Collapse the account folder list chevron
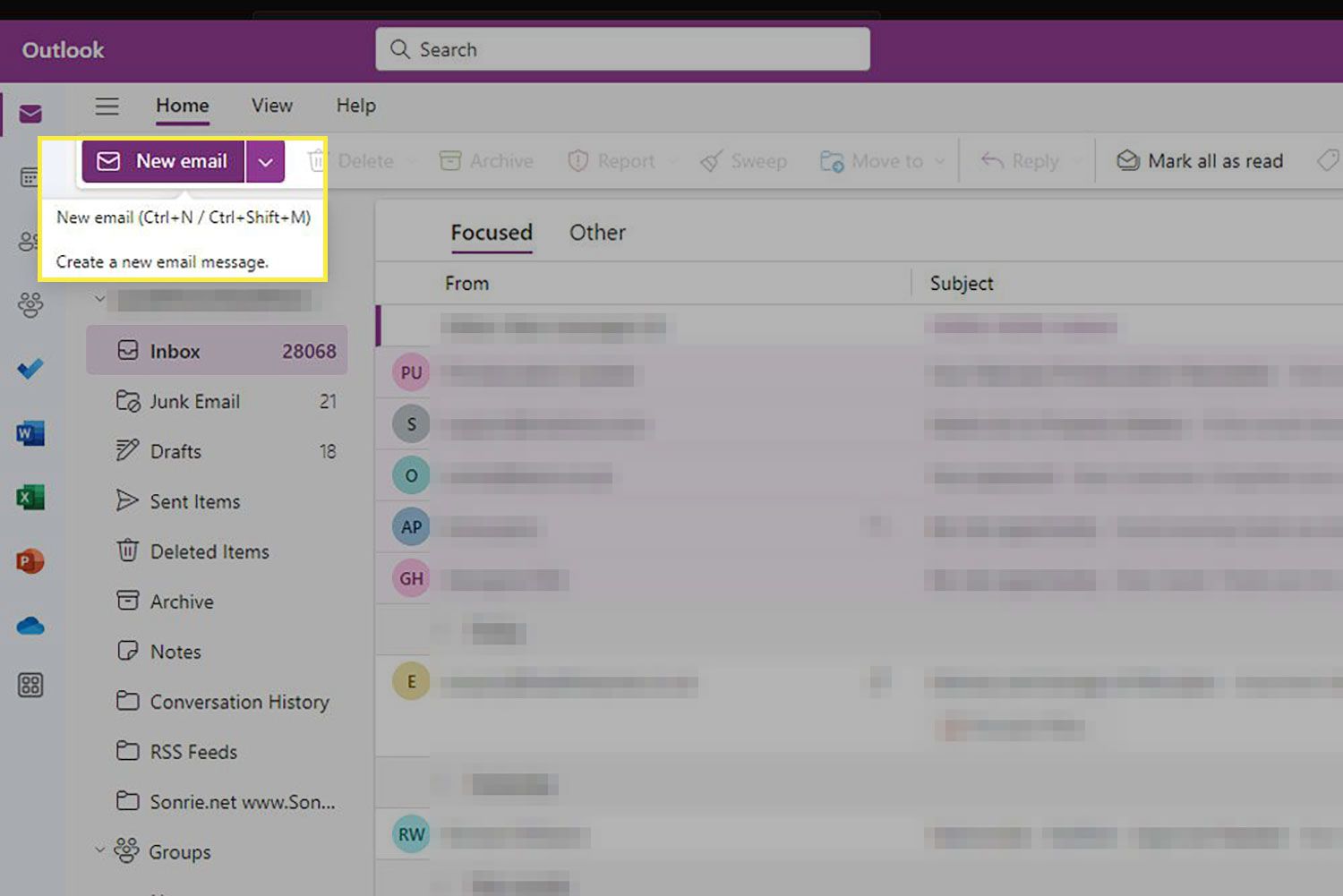Image resolution: width=1343 pixels, height=896 pixels. pyautogui.click(x=100, y=299)
